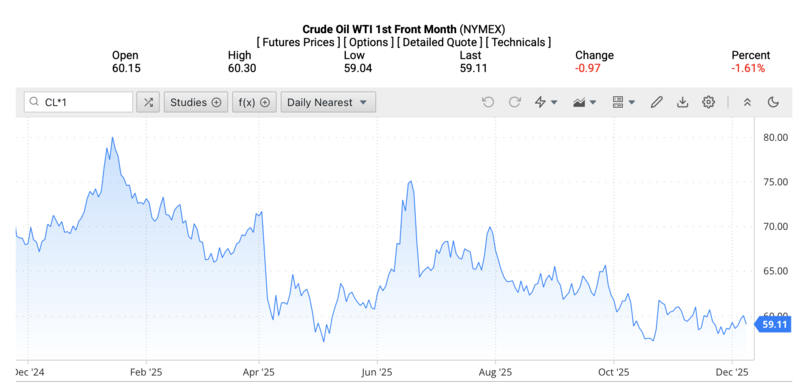The height and width of the screenshot is (382, 800).
Task: Click the Dec '25 date axis label
Action: coord(732,371)
